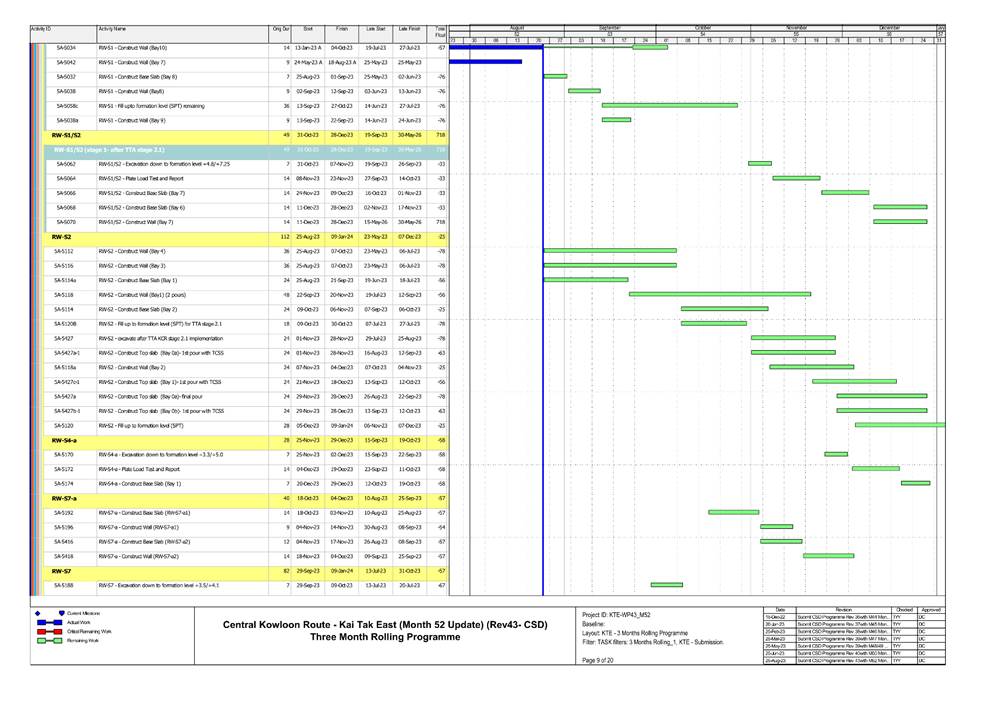Click the Start date cell of SA-5034
This screenshot has width=1002, height=708.
coord(308,47)
